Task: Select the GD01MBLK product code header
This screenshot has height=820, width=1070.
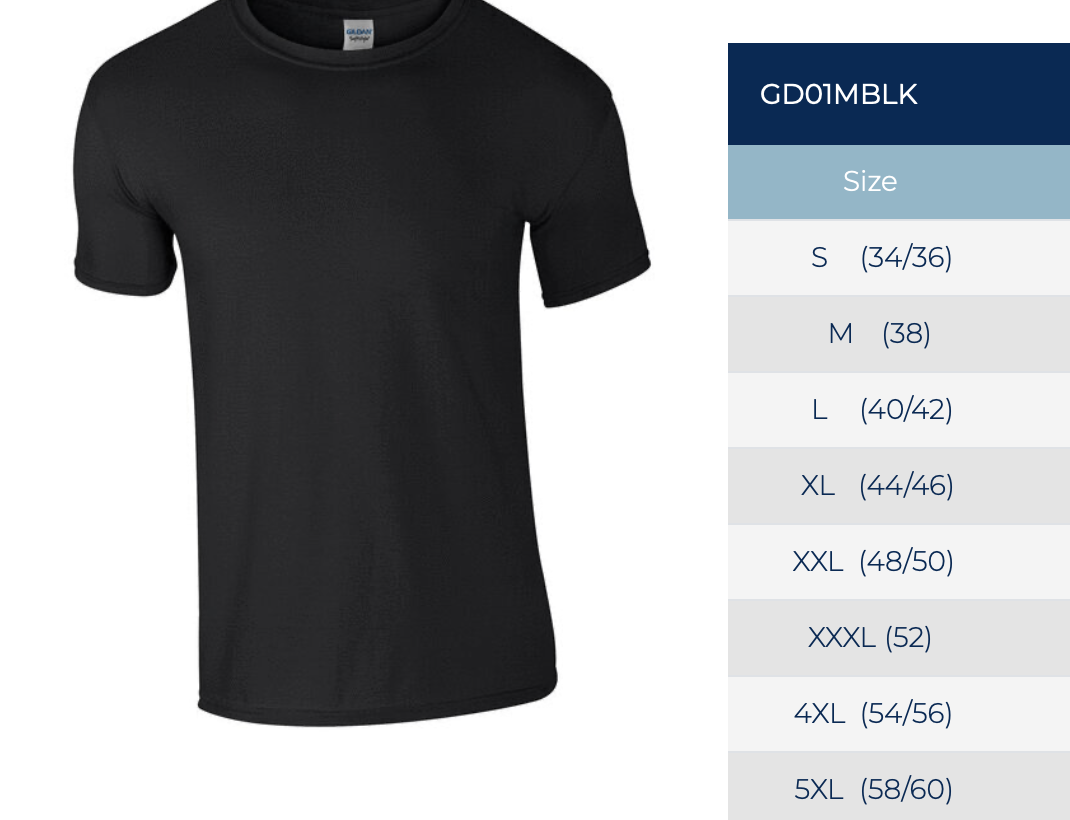Action: click(x=899, y=94)
